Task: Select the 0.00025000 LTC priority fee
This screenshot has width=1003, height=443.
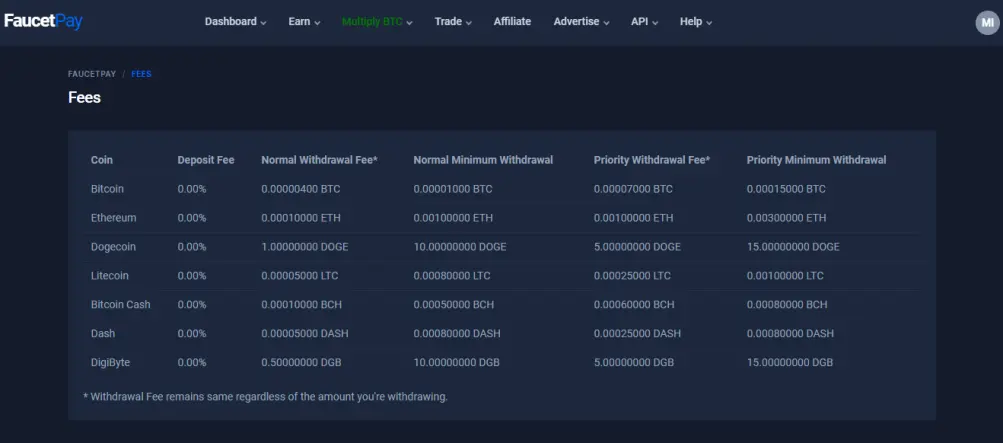Action: click(x=632, y=276)
